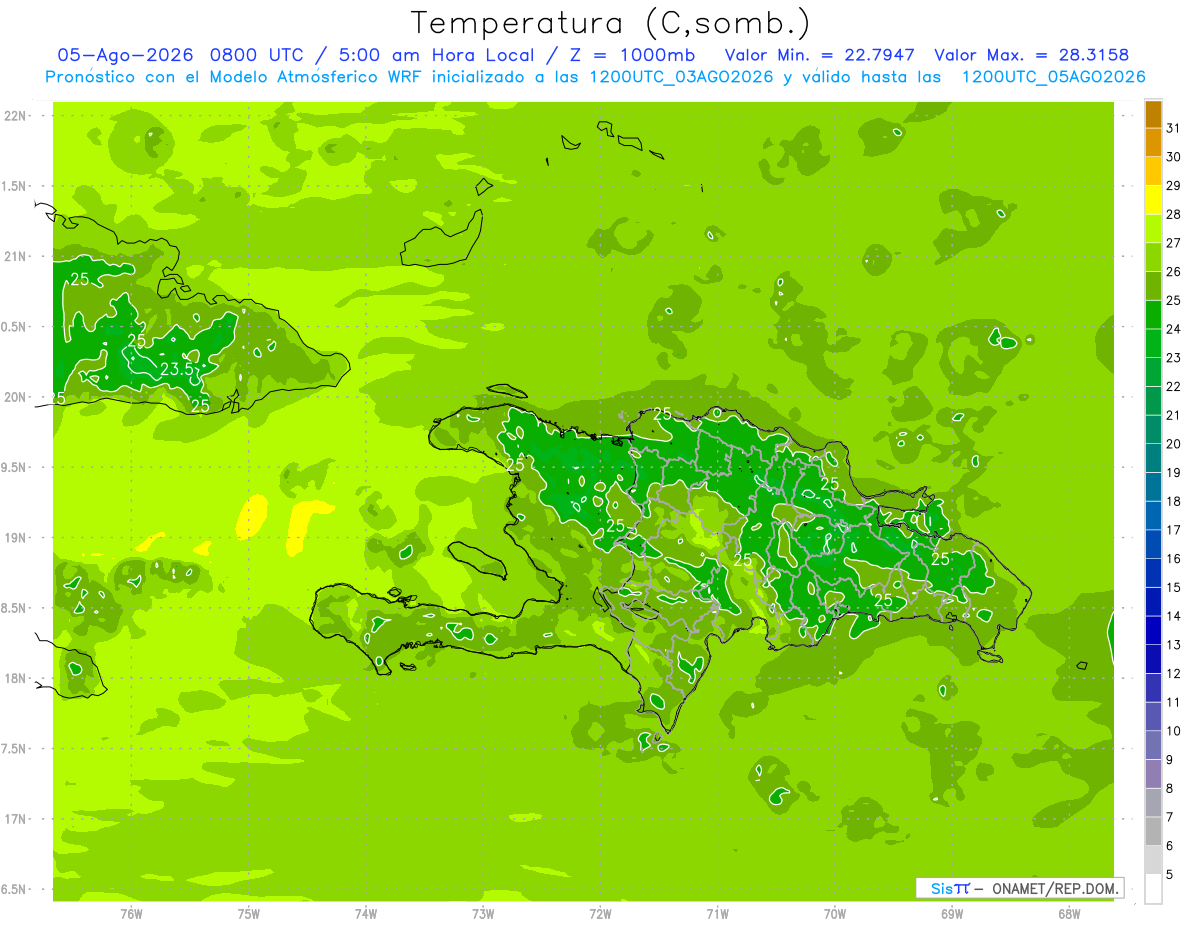1200x927 pixels.
Task: Click the "21N" latitude label
Action: pos(15,257)
